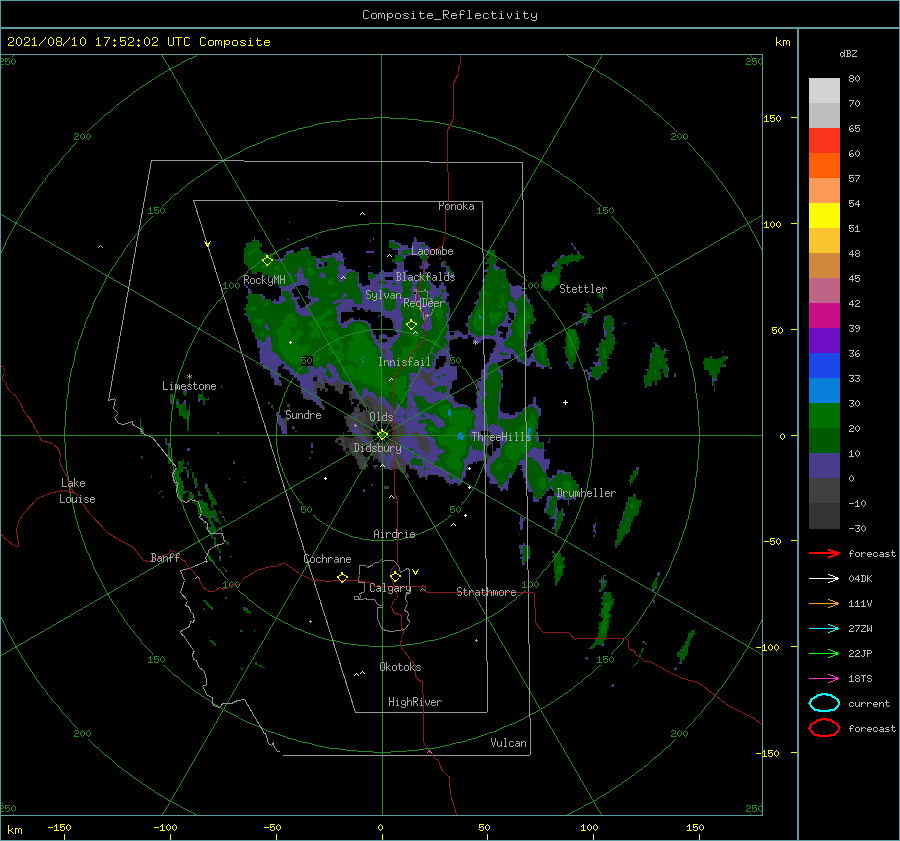Click the Ponoka town label
Image resolution: width=900 pixels, height=841 pixels.
[456, 206]
